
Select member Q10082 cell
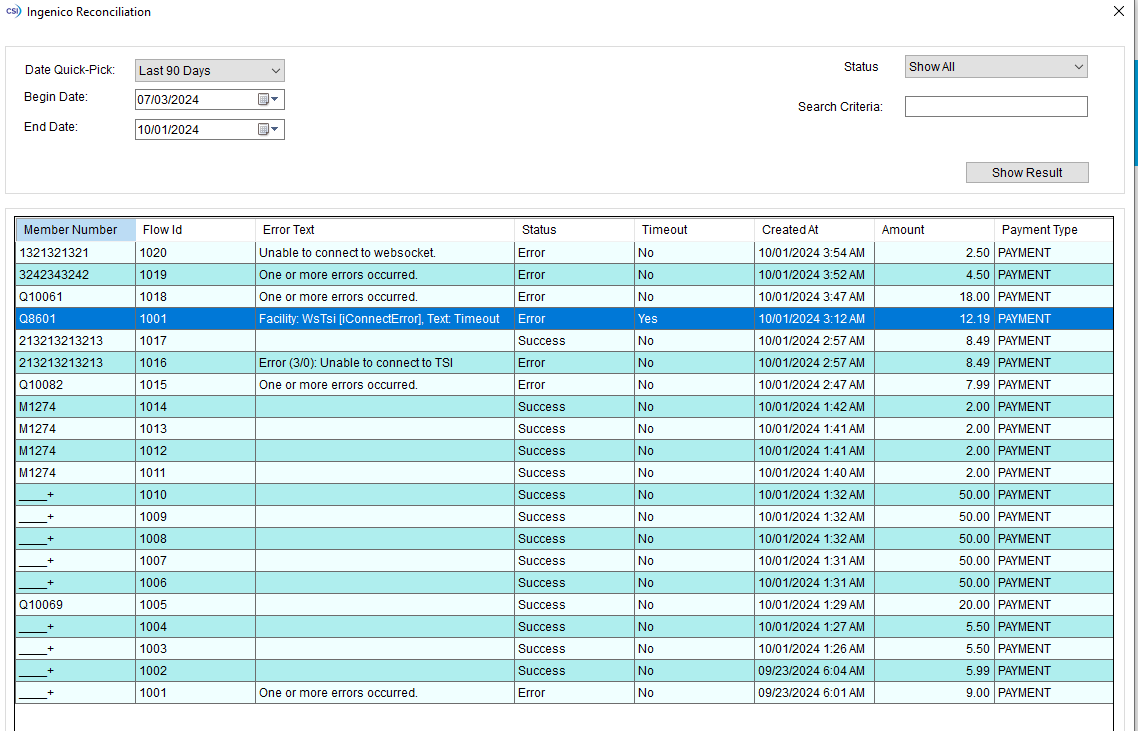pos(75,385)
